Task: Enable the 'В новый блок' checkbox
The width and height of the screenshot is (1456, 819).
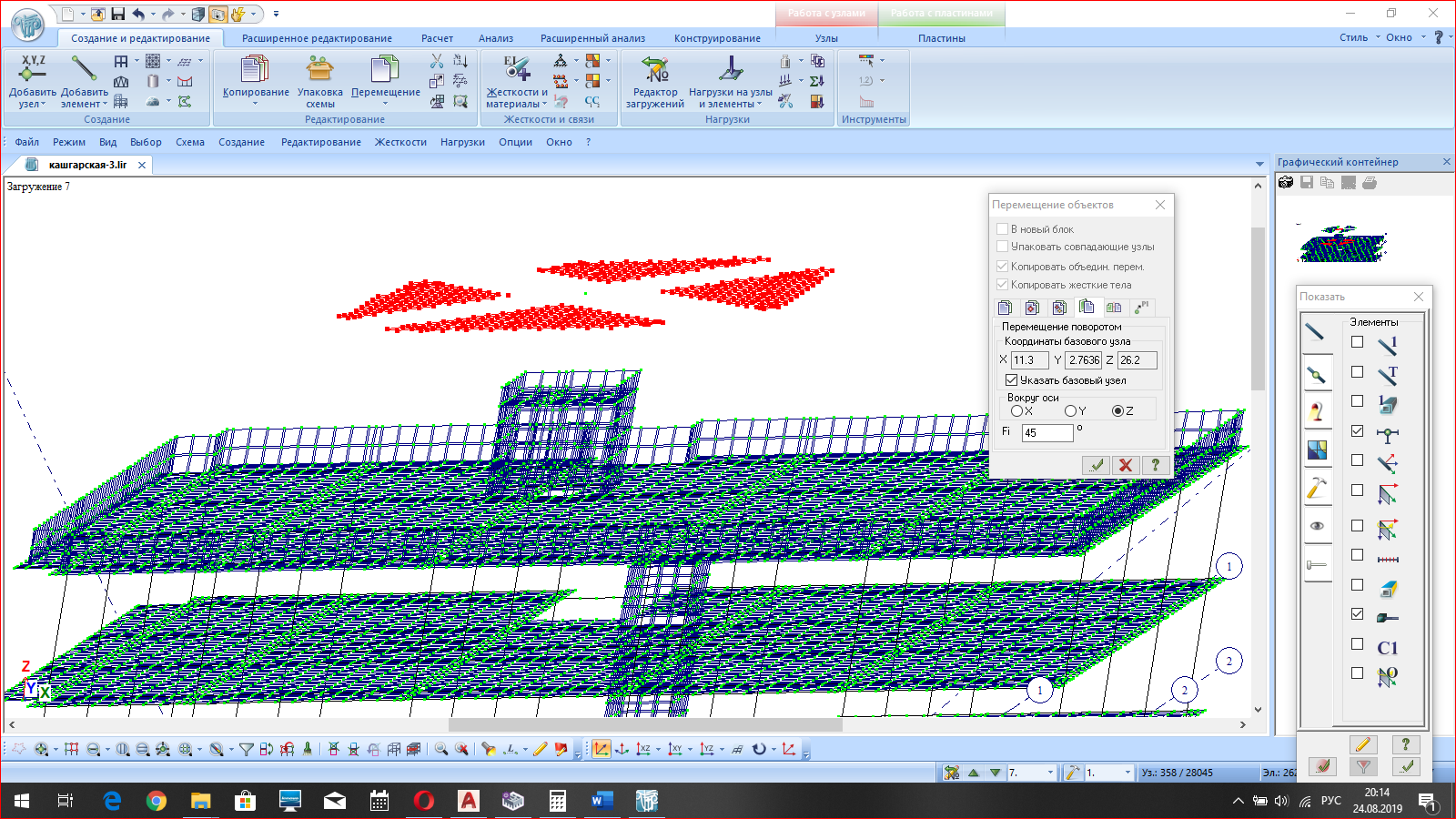Action: [1002, 229]
